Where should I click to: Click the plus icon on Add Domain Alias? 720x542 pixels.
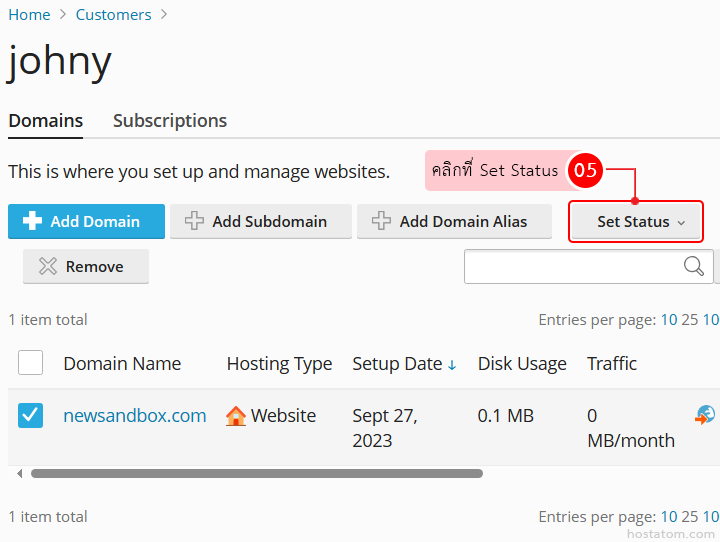point(381,221)
